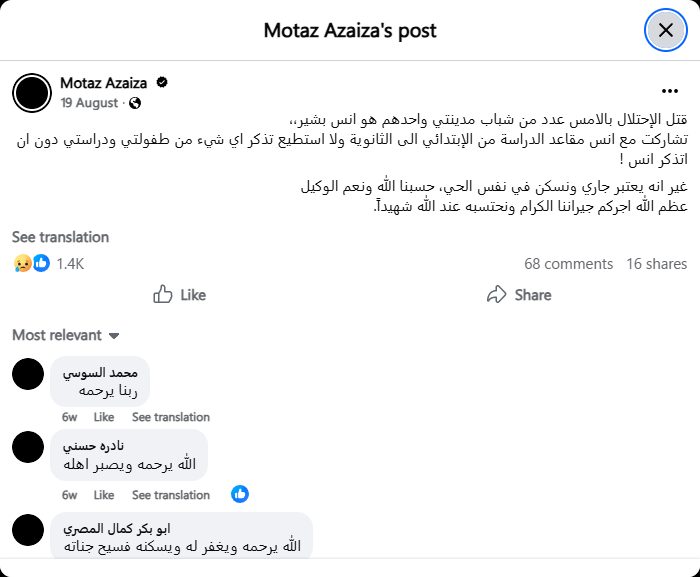Viewport: 700px width, 577px height.
Task: Click the sad and like reaction icons
Action: (32, 263)
